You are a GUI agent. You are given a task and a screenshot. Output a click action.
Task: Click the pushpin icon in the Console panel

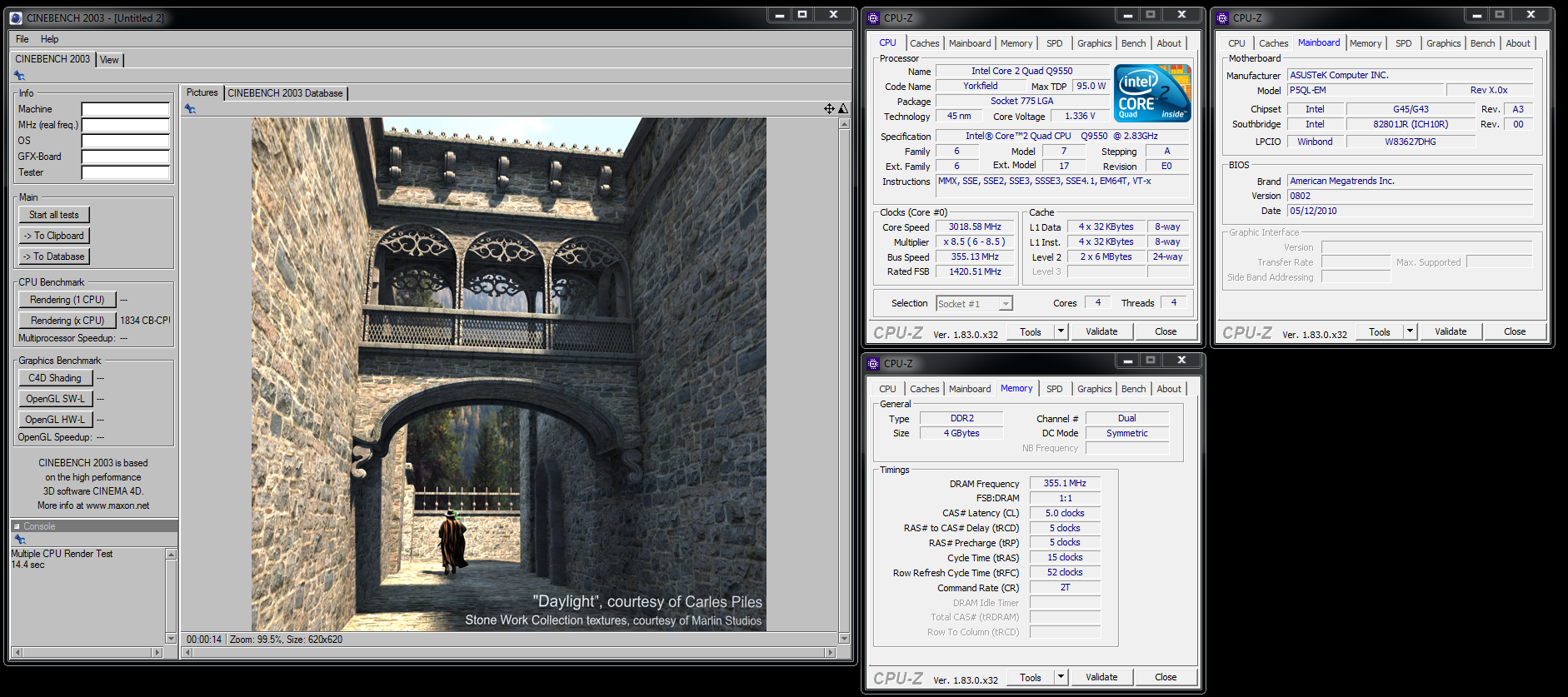point(20,540)
